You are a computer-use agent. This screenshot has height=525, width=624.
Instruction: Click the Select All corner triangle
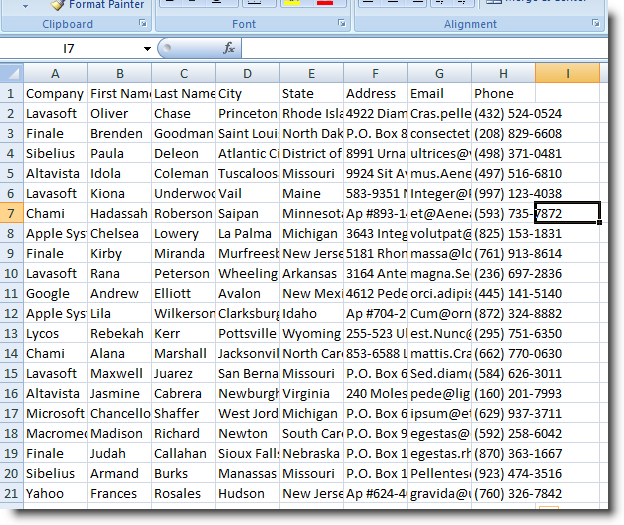[12, 73]
